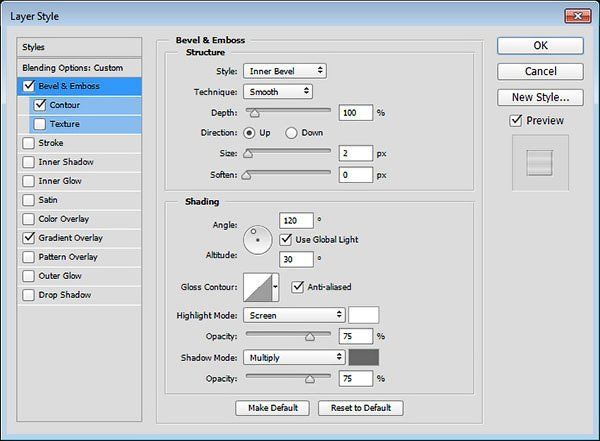
Task: Enable the Stroke effect checkbox
Action: pos(28,143)
